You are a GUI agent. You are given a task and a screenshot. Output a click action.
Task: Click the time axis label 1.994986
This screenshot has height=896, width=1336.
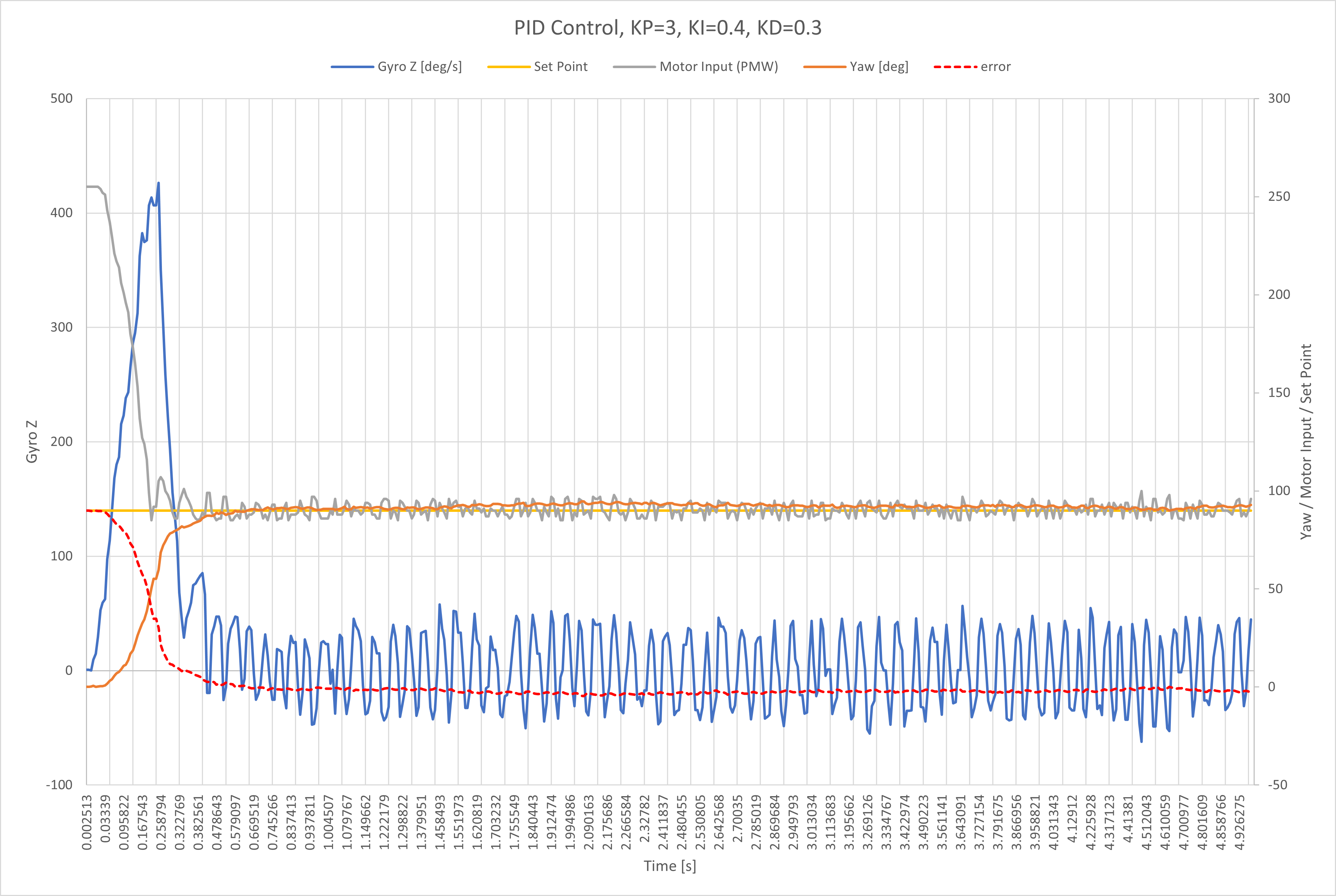[x=570, y=822]
